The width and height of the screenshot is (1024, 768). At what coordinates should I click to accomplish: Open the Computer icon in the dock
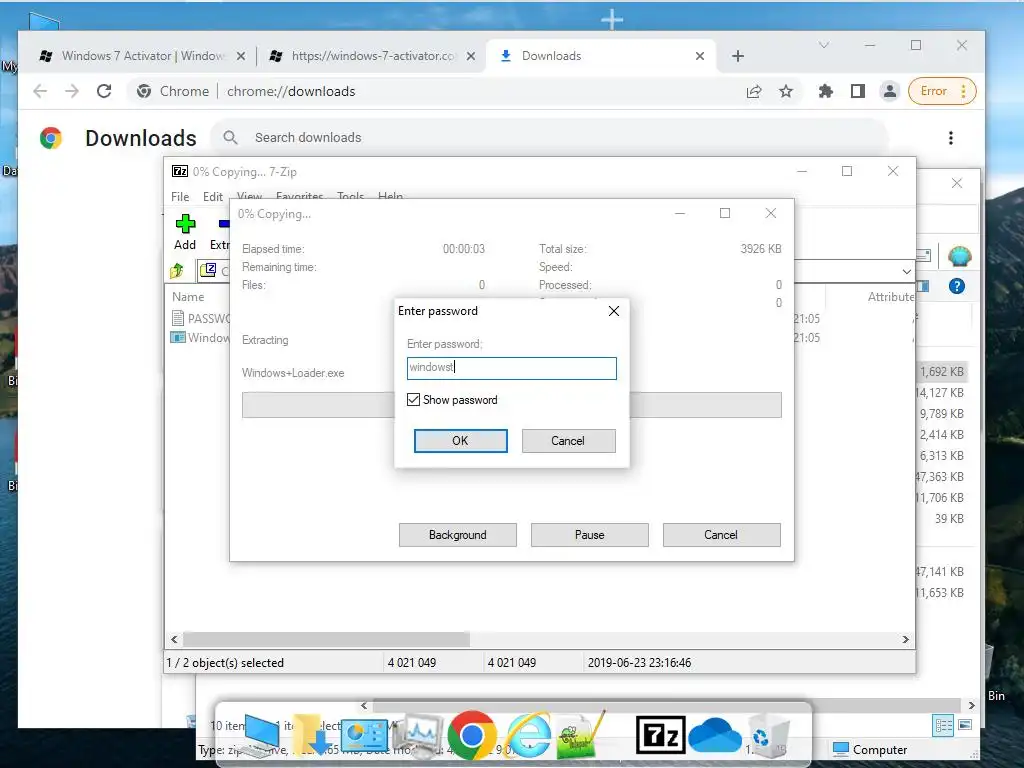tap(259, 737)
